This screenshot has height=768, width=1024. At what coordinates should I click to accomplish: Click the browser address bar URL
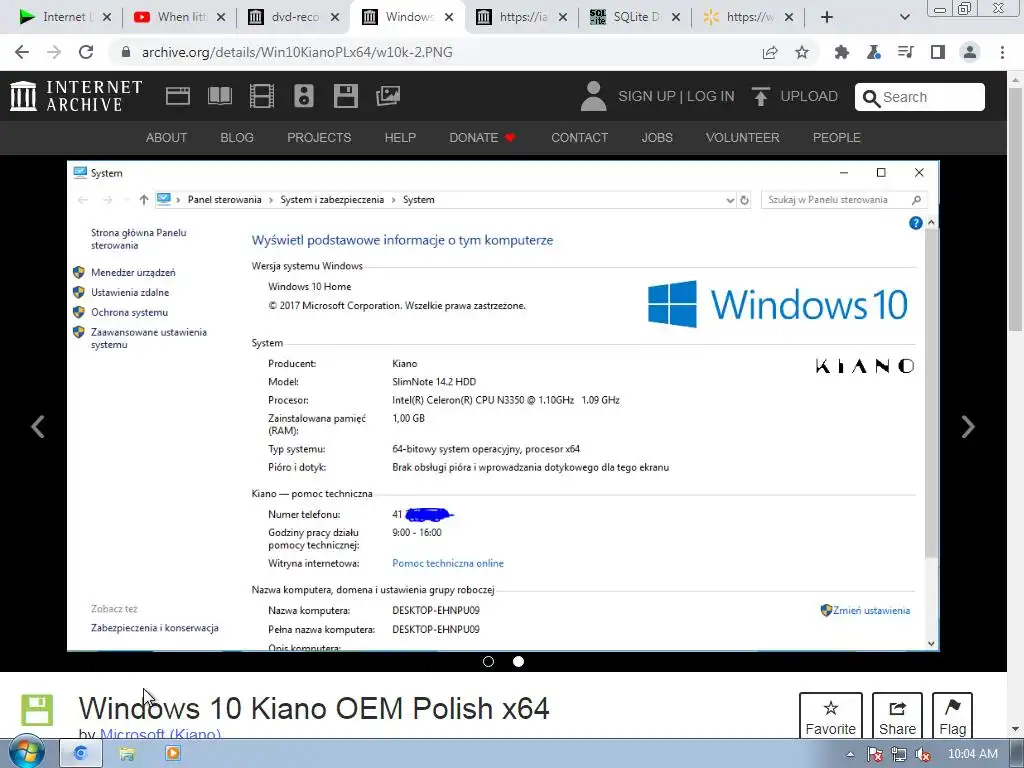tap(297, 52)
